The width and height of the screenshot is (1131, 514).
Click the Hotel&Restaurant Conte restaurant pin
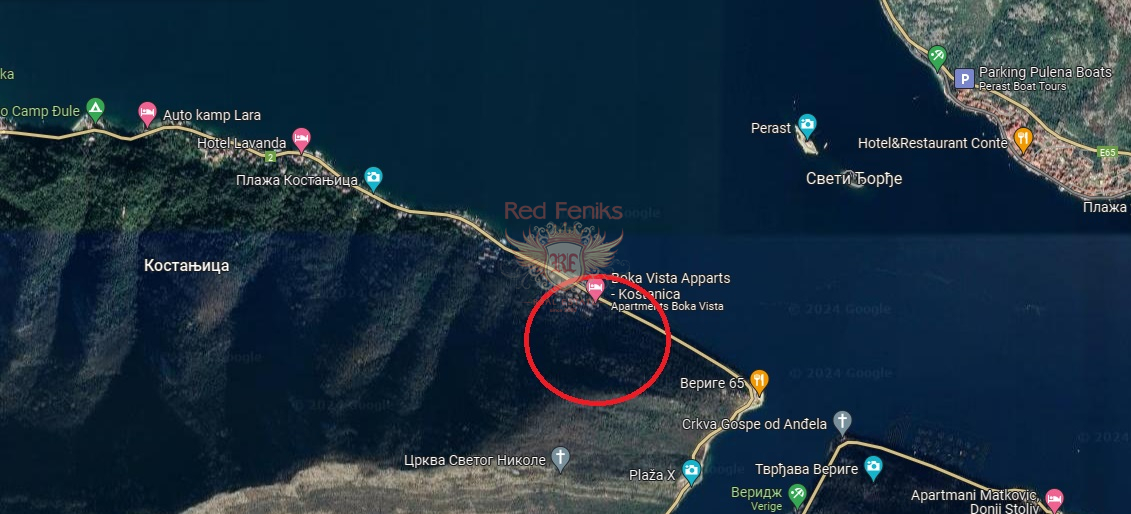click(1023, 138)
